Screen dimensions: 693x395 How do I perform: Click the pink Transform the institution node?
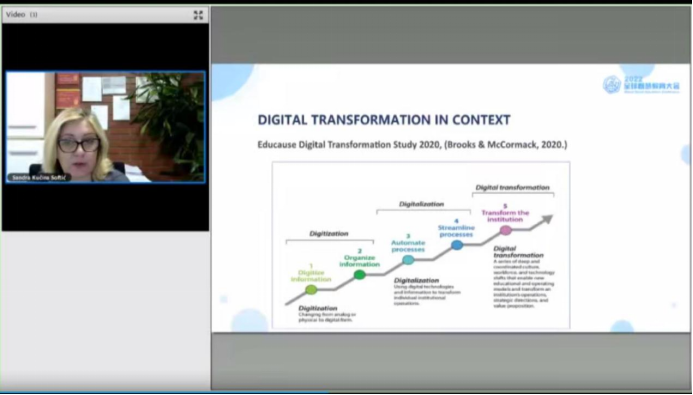click(x=506, y=230)
